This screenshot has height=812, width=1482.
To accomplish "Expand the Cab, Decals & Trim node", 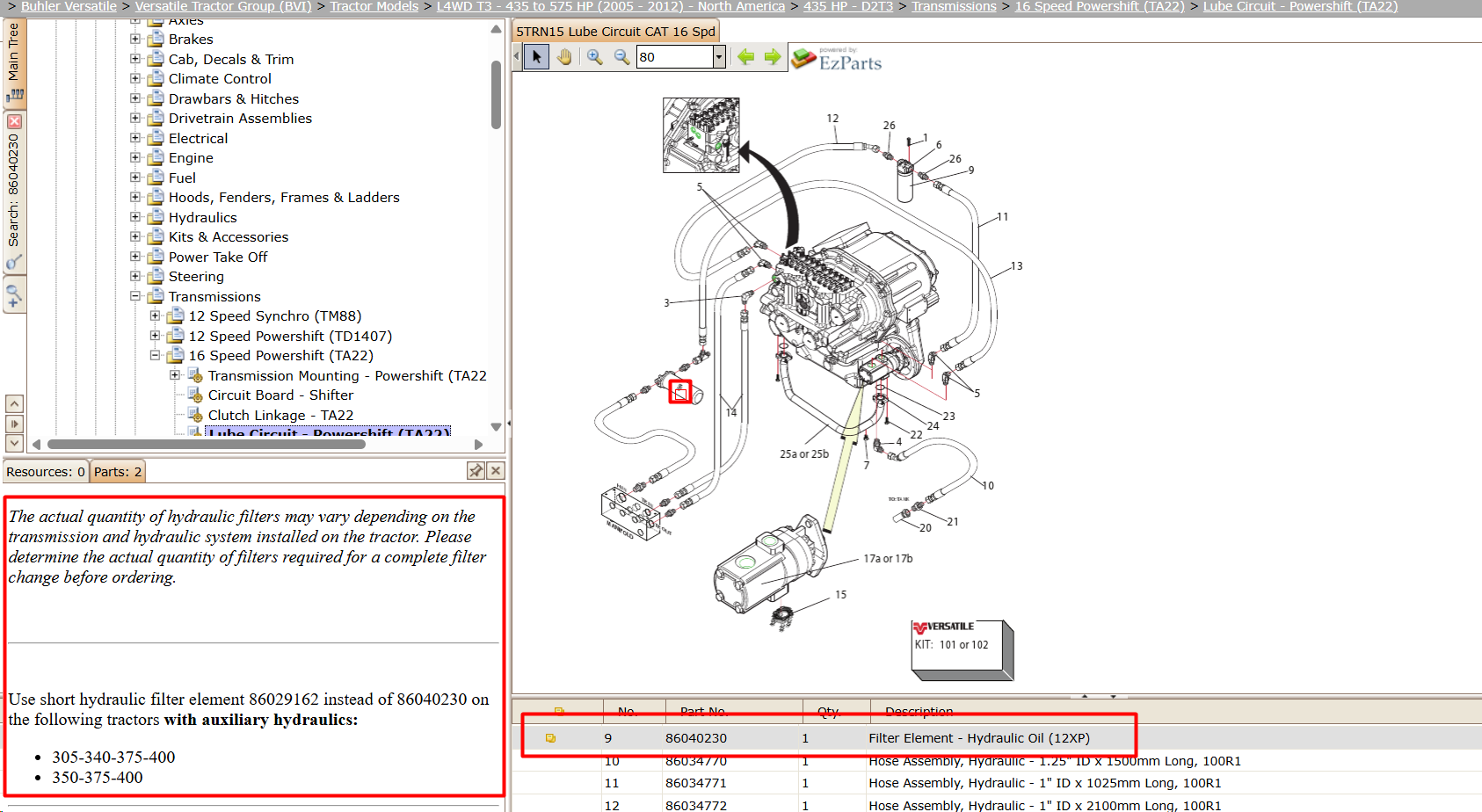I will [x=135, y=59].
